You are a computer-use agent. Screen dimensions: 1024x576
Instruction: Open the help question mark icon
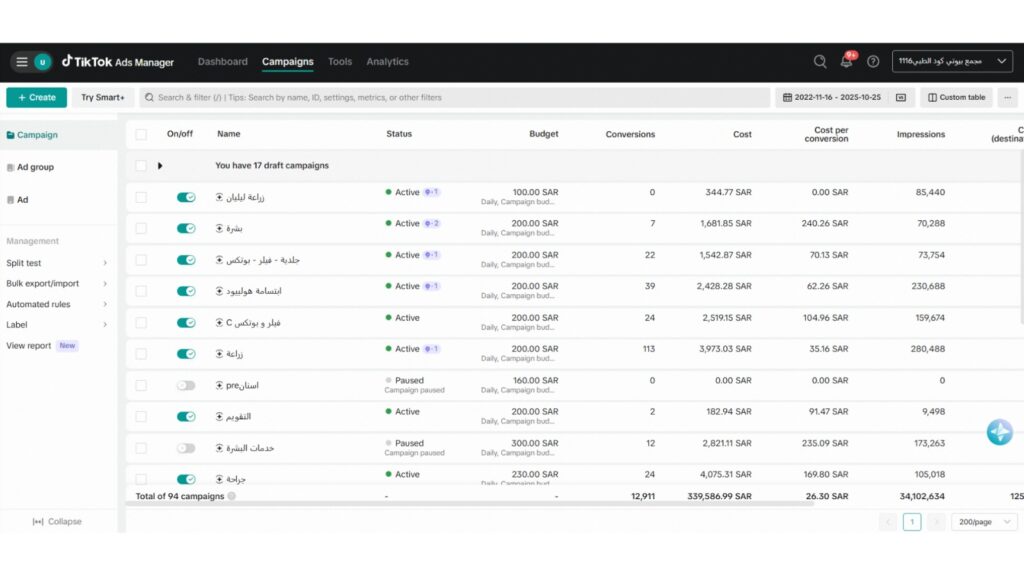[x=872, y=61]
